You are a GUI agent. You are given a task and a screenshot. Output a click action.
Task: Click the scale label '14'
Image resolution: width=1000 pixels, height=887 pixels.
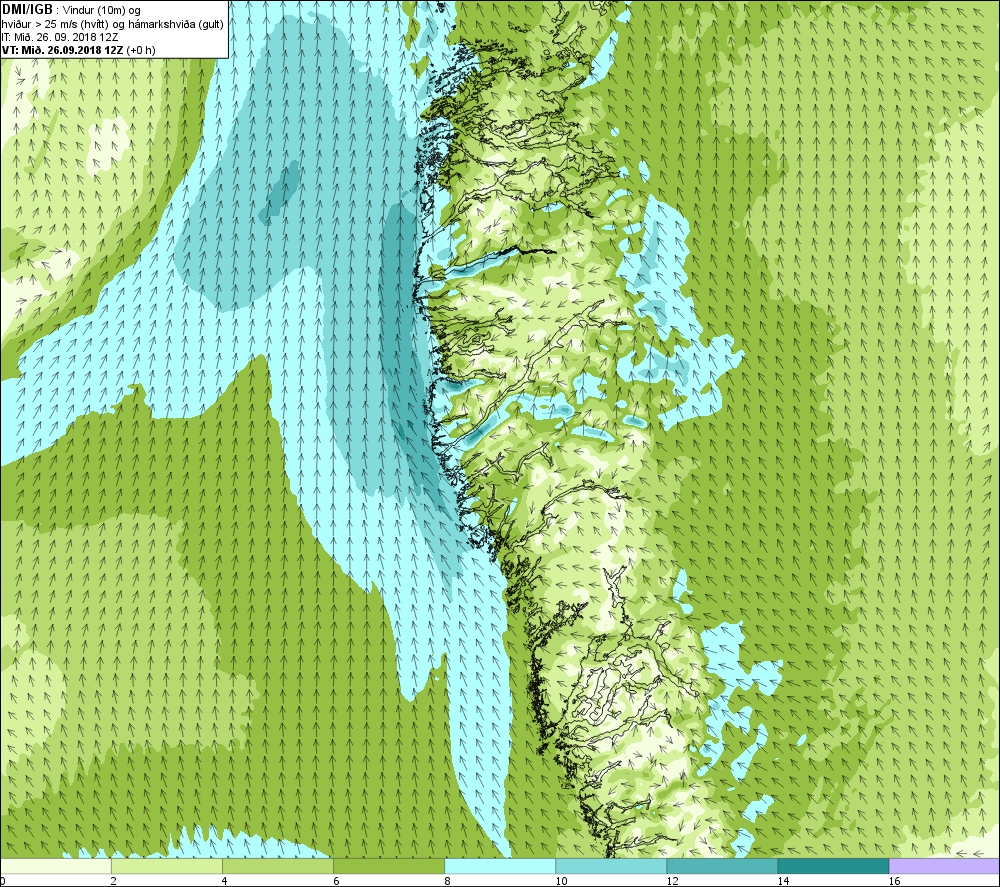[783, 881]
